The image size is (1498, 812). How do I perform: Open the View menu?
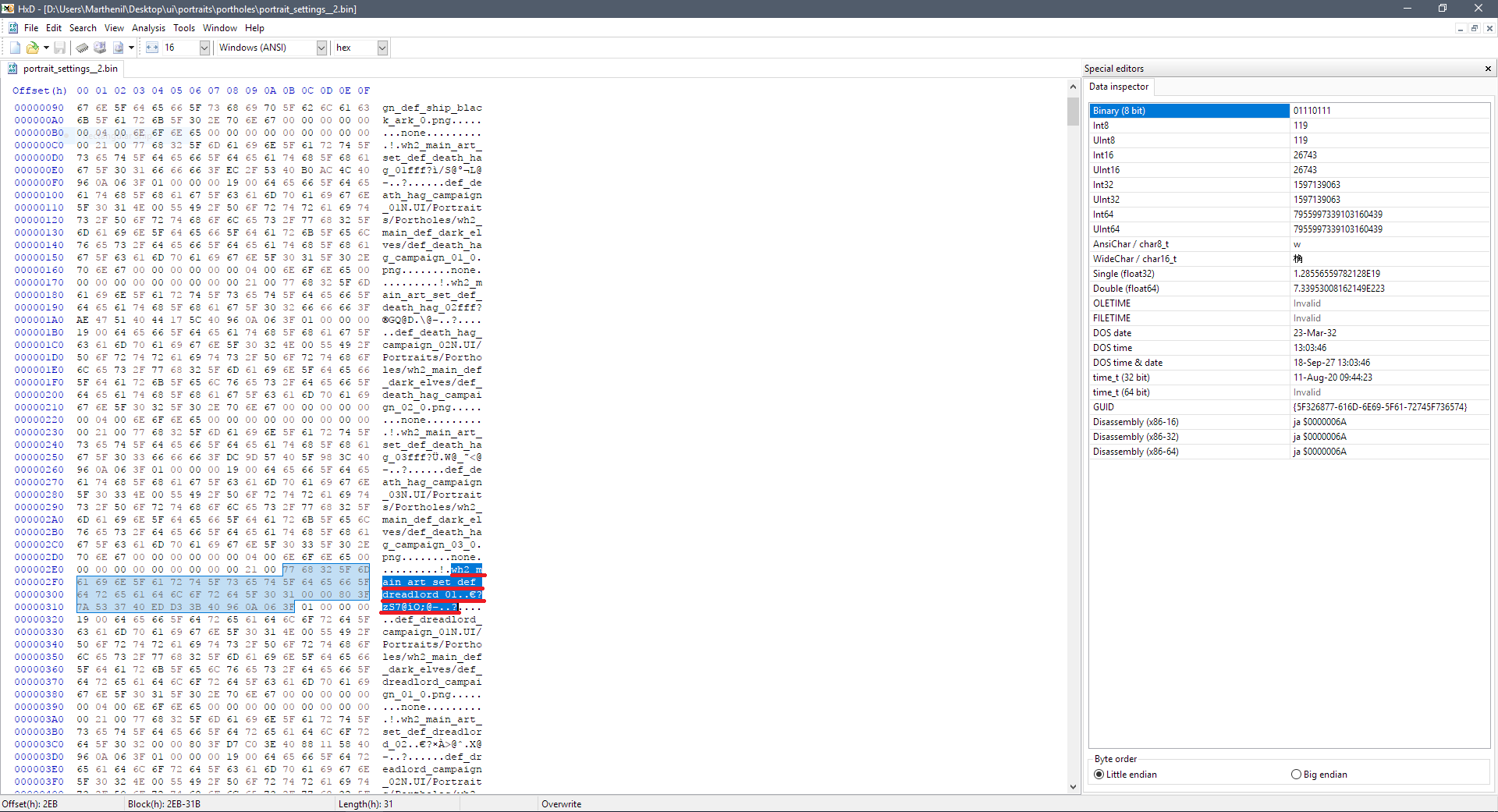coord(114,28)
